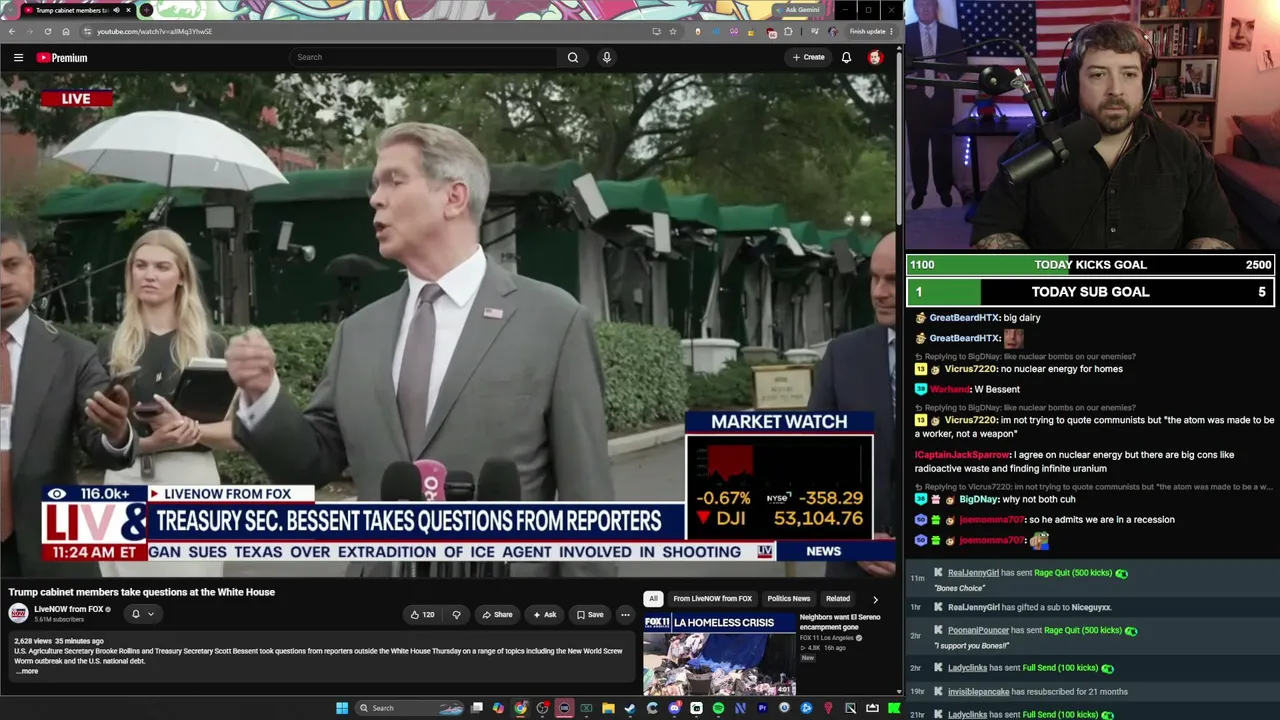Image resolution: width=1280 pixels, height=720 pixels.
Task: Click the Today Sub Goal progress bar
Action: 1091,292
